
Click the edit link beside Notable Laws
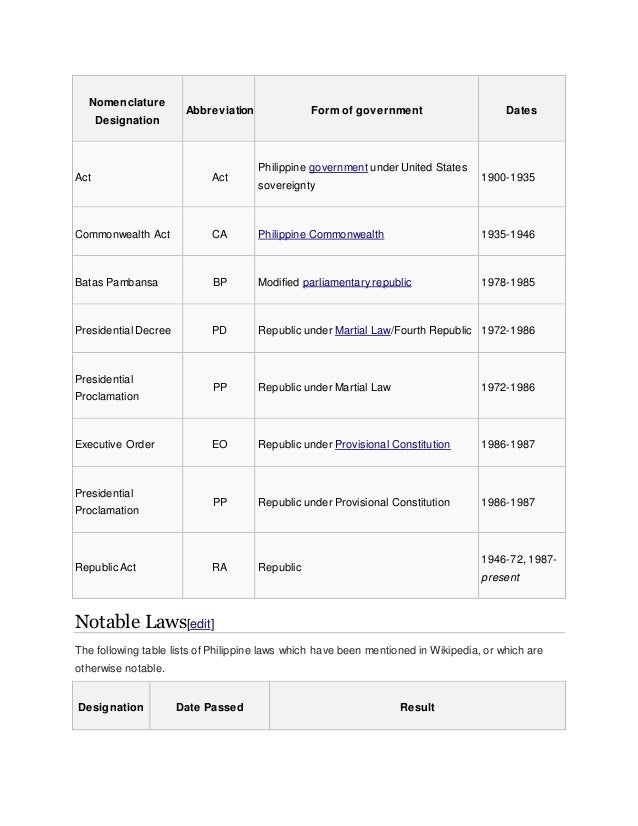point(201,624)
